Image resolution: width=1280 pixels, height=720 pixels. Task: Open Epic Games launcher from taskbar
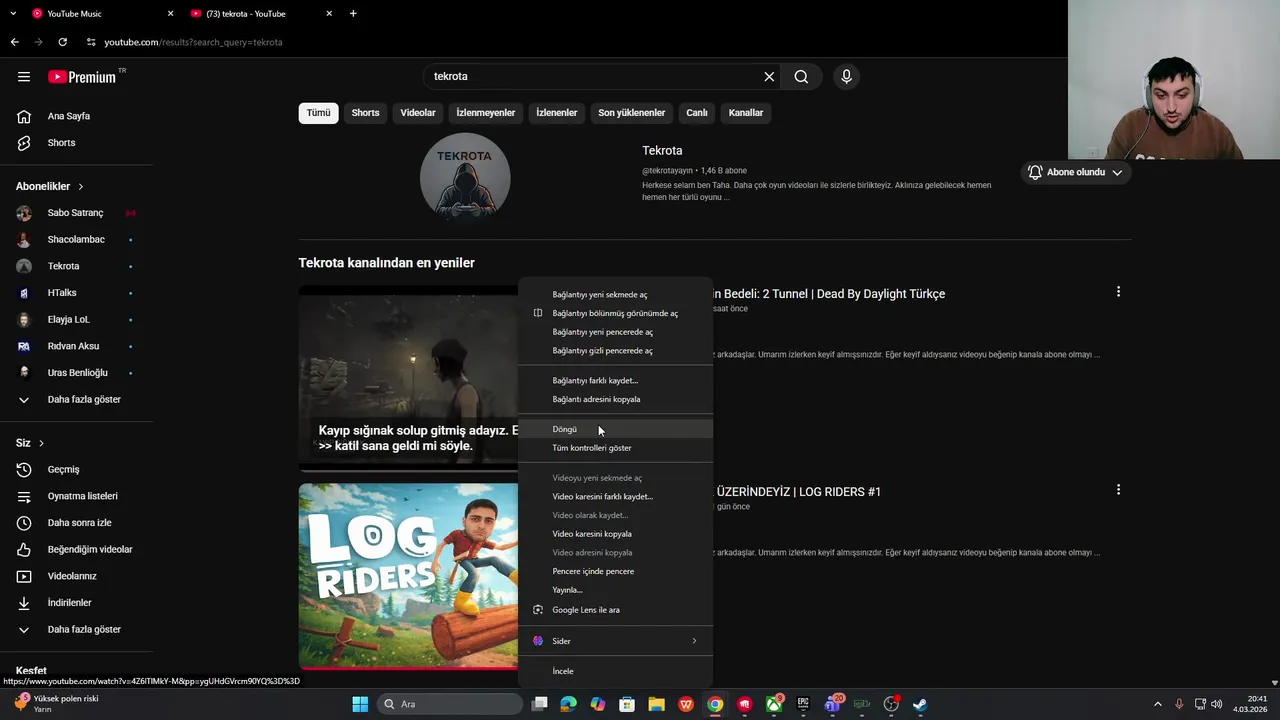[803, 704]
